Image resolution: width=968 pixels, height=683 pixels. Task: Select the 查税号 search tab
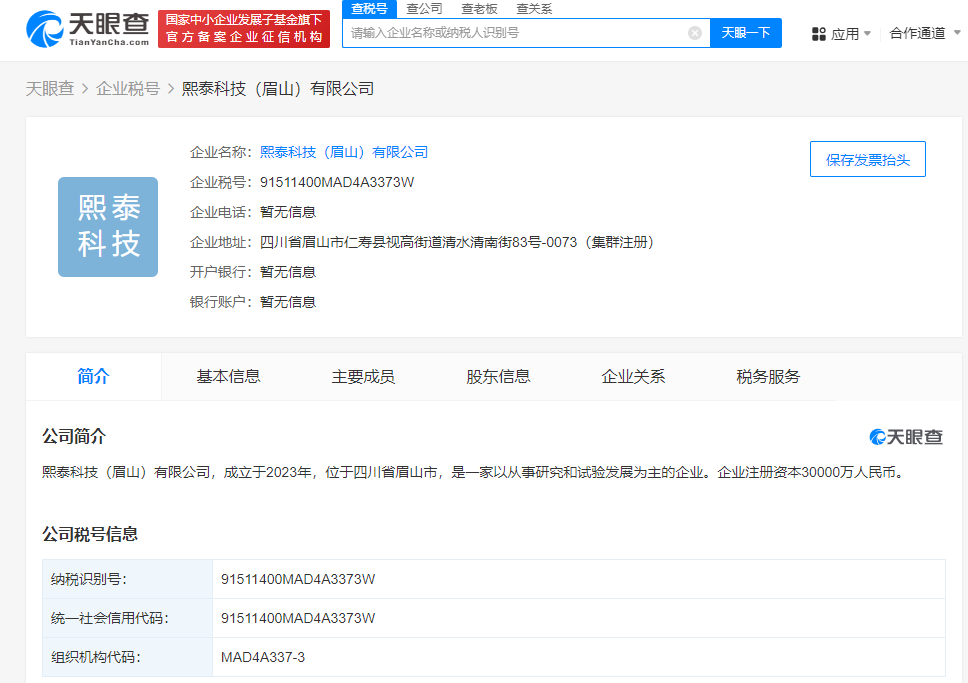click(x=369, y=9)
